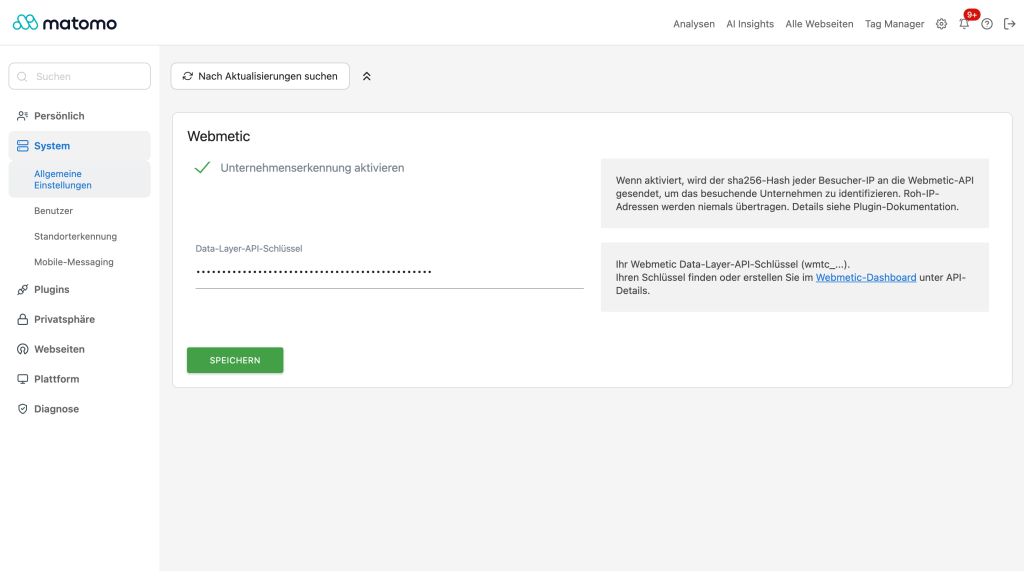Viewport: 1024px width, 571px height.
Task: Toggle Unternehmenserkennung aktivieren checkbox
Action: (202, 168)
